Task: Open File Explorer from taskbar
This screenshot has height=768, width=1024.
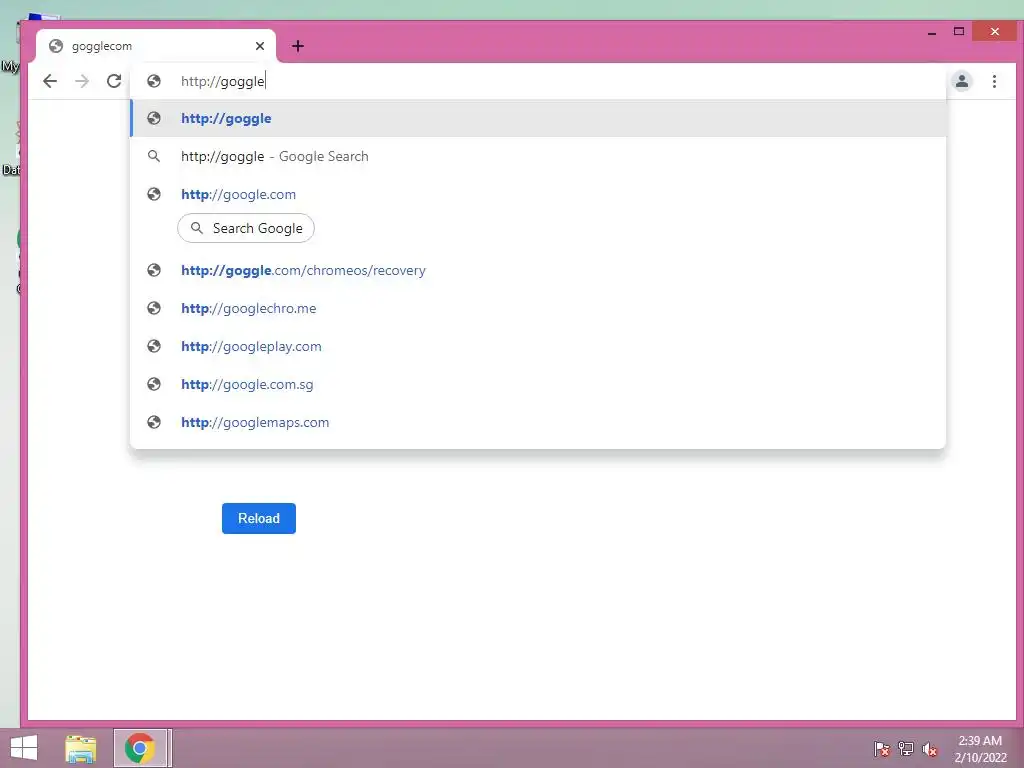Action: tap(80, 748)
